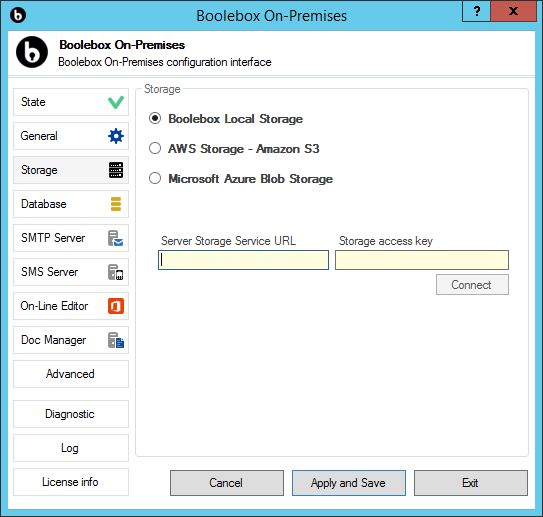Viewport: 543px width, 517px height.
Task: Open the Advanced section
Action: [71, 374]
